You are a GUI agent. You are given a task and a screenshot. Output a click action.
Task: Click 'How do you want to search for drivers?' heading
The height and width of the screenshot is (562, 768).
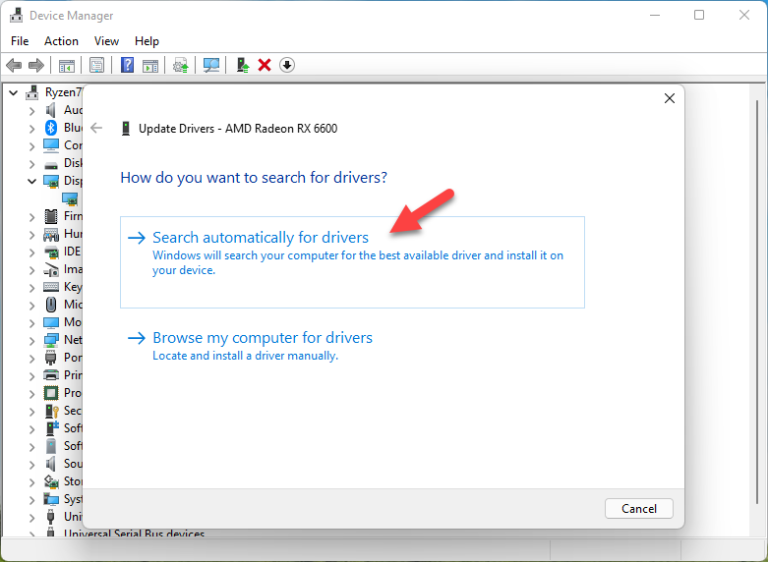pos(254,177)
